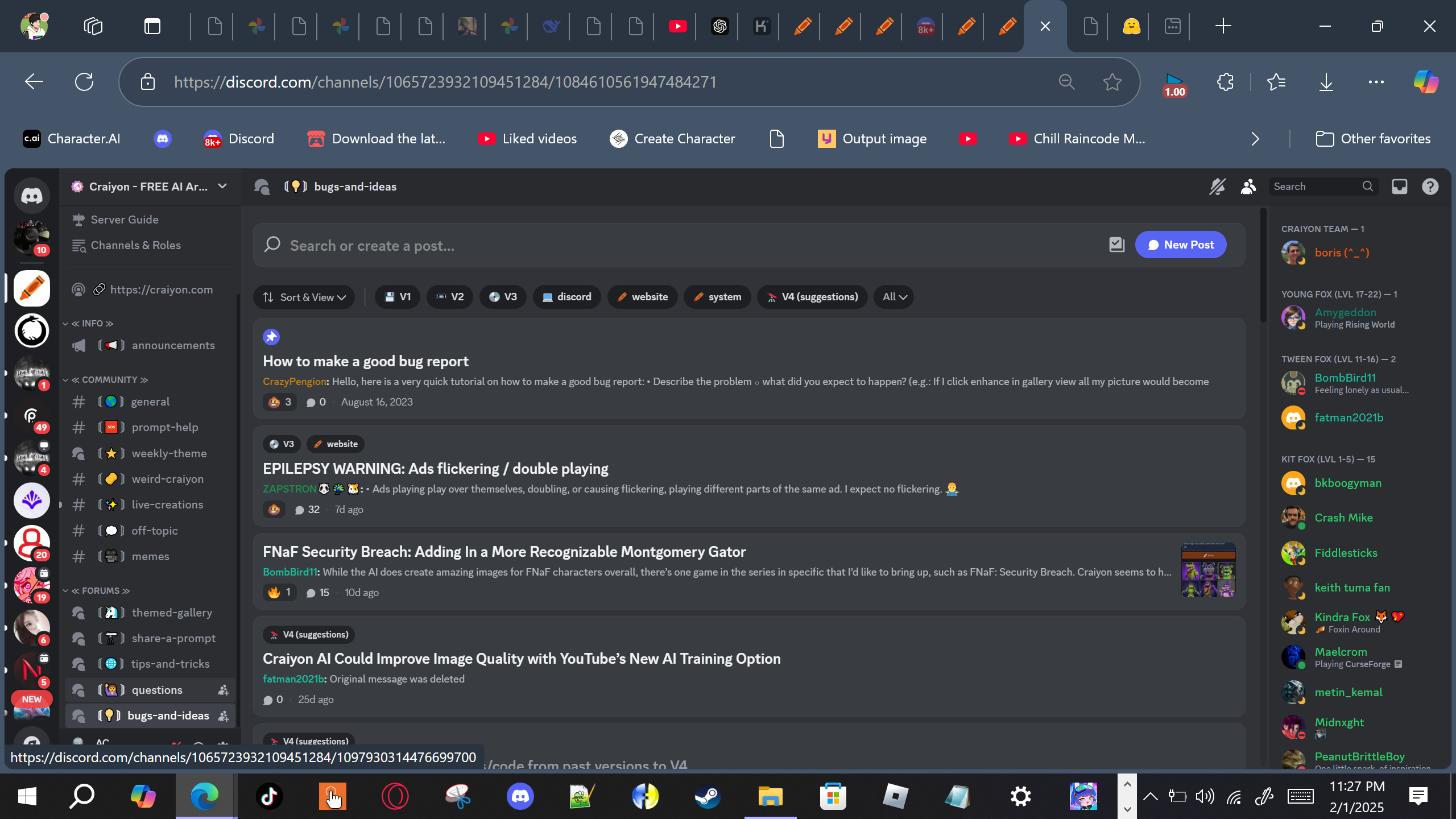Click the Montgomery Gator post thumbnail
The height and width of the screenshot is (819, 1456).
point(1208,570)
